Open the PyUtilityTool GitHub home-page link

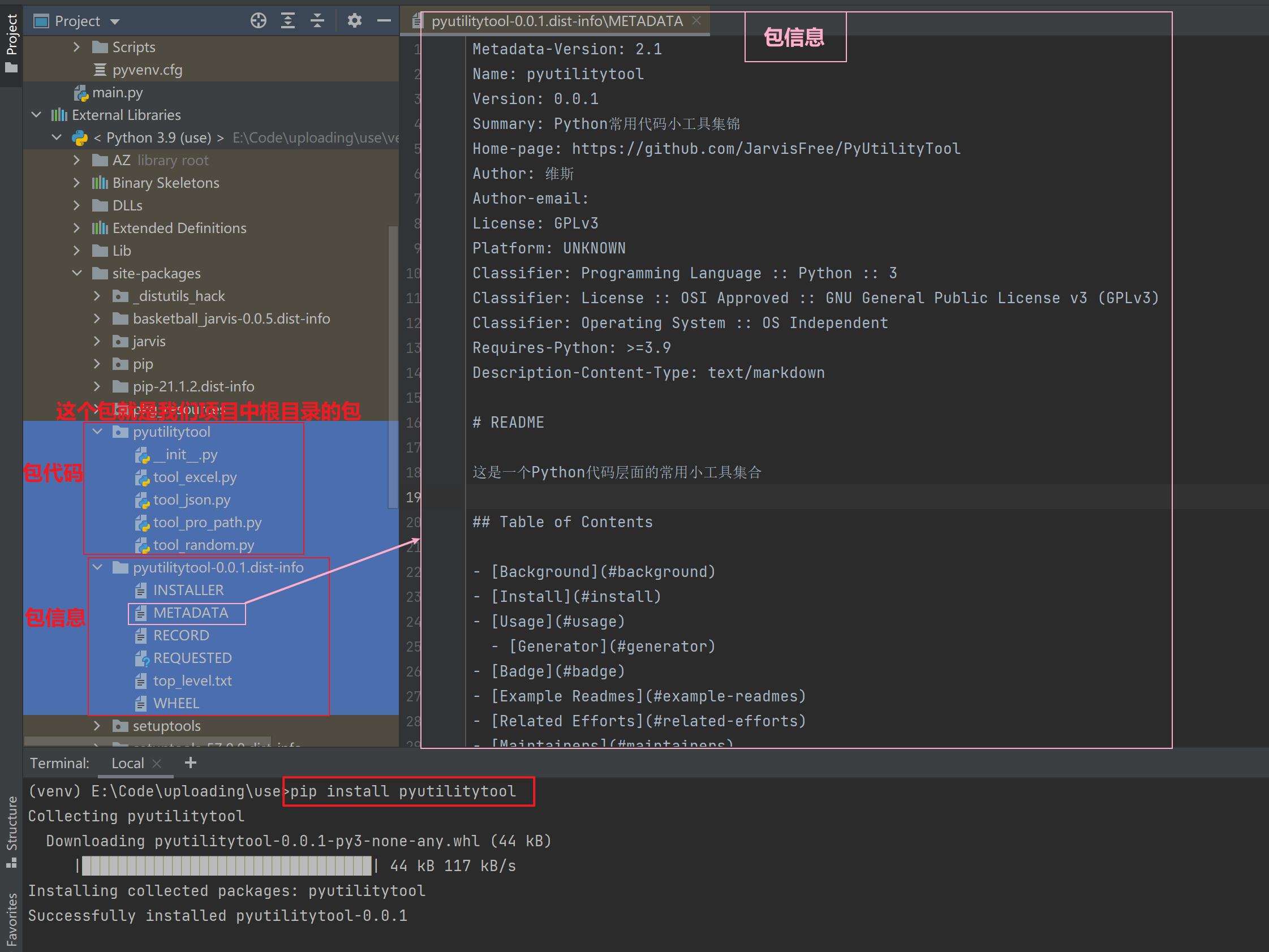765,149
